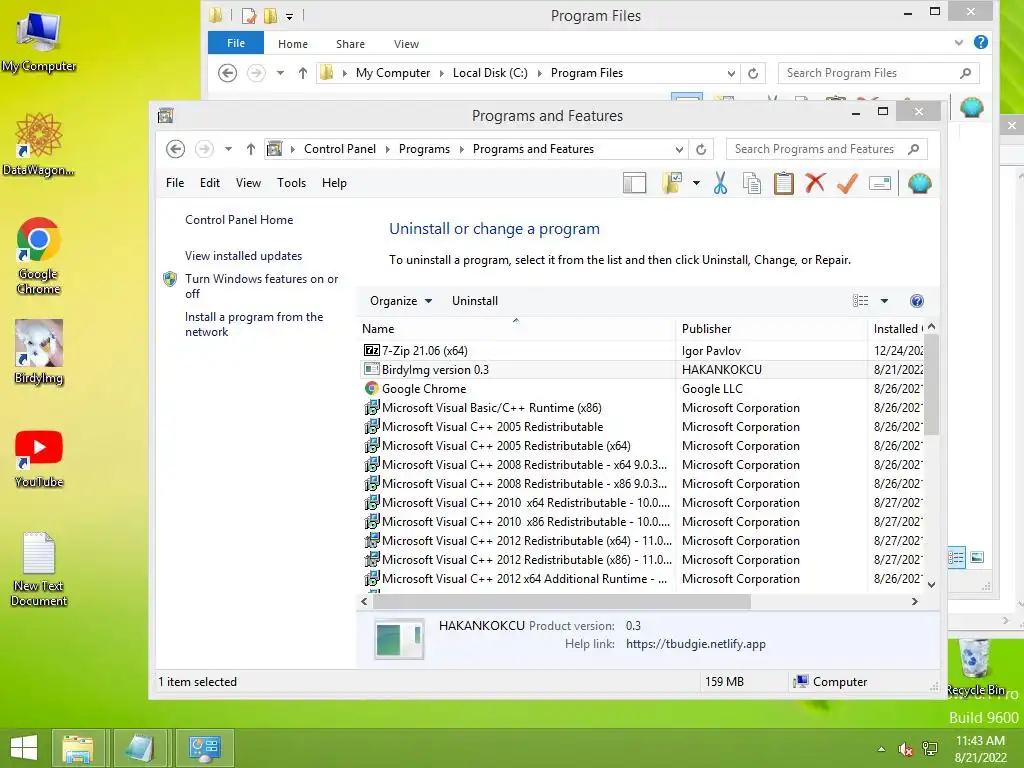Go up one level in Programs and Features
The image size is (1024, 768).
(x=250, y=150)
